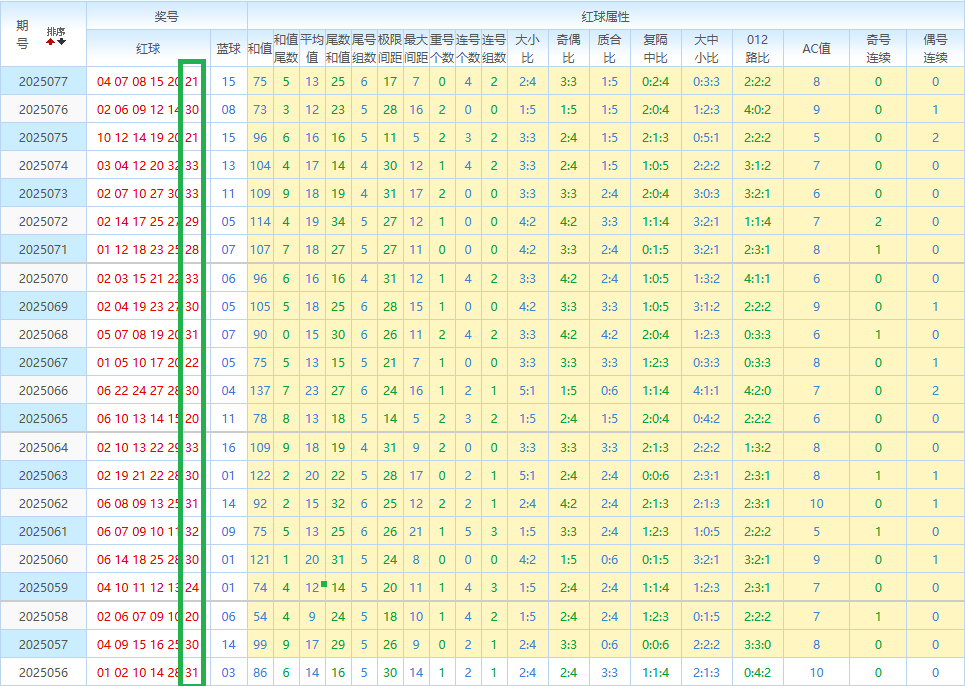The height and width of the screenshot is (686, 965).
Task: Click the 尾号组数 column header
Action: (x=364, y=49)
